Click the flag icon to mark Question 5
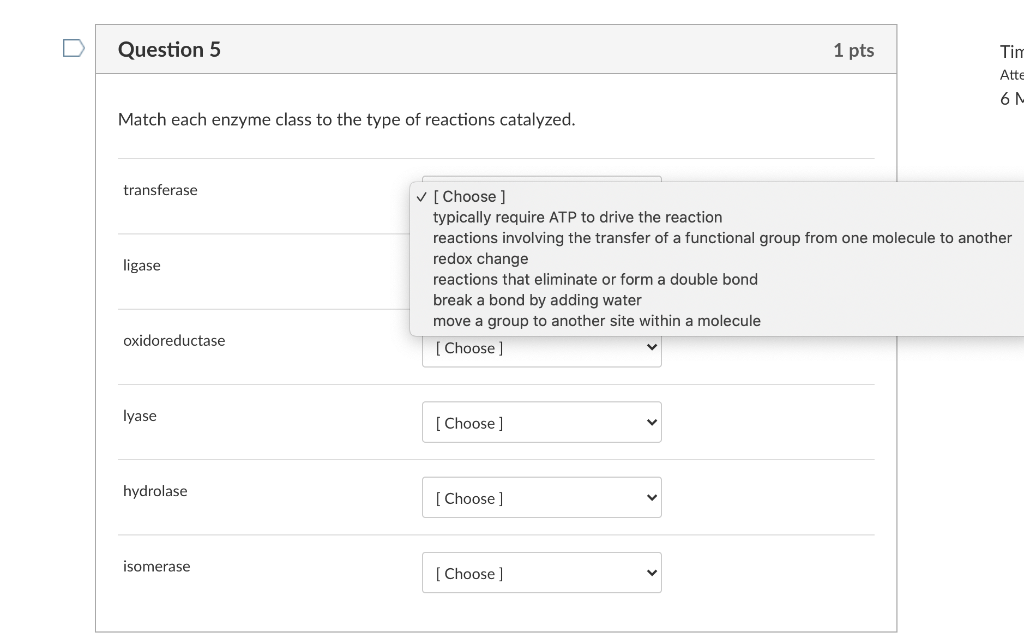The height and width of the screenshot is (638, 1024). 71,46
